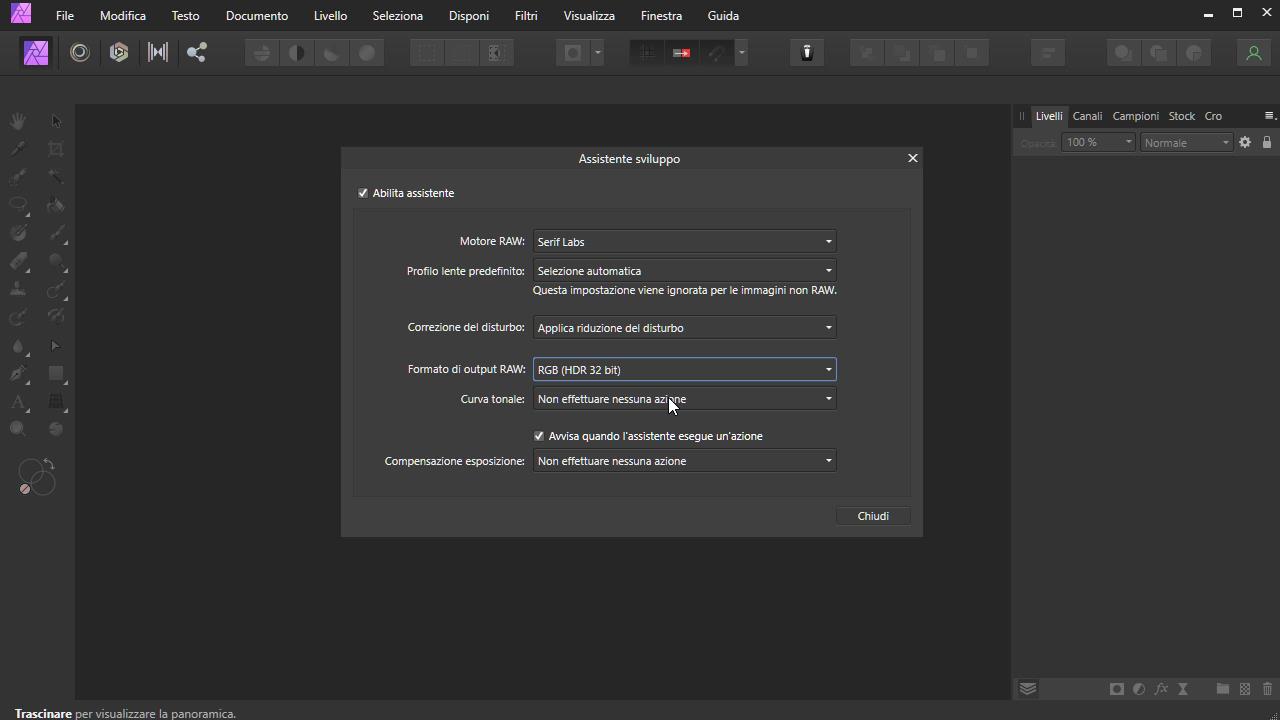Switch to Develop Persona icon

pos(119,53)
